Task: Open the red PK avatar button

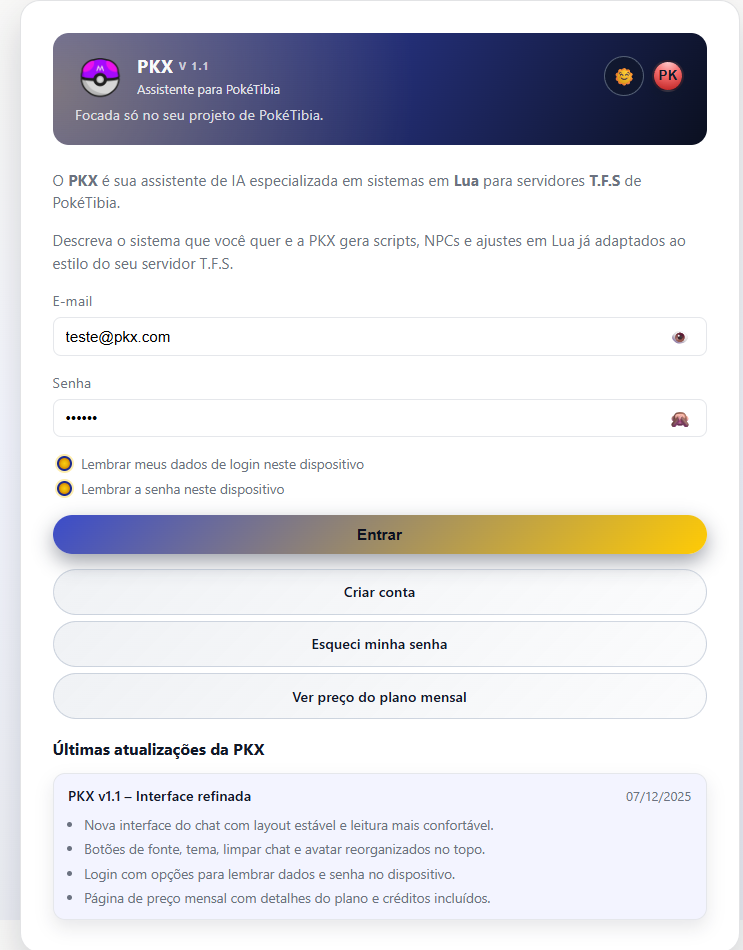Action: (668, 76)
